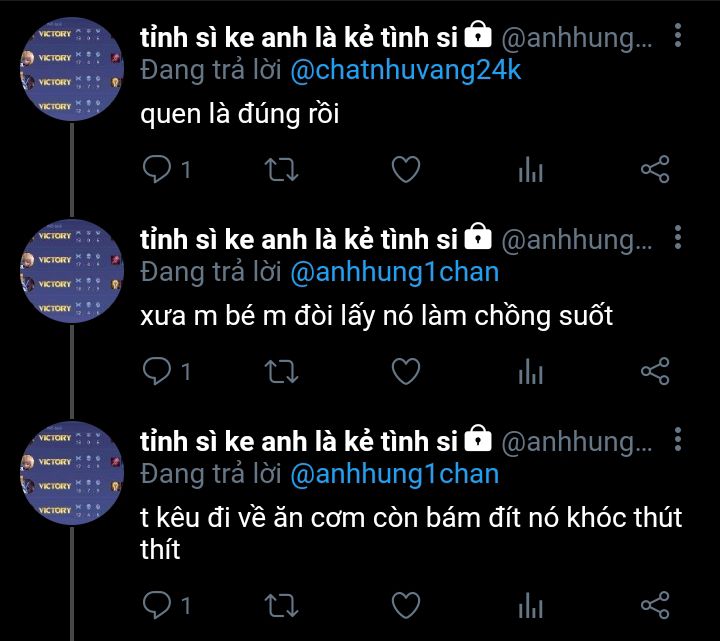Viewport: 720px width, 641px height.
Task: Like the 'quen là đúng rồi' tweet
Action: pyautogui.click(x=406, y=169)
